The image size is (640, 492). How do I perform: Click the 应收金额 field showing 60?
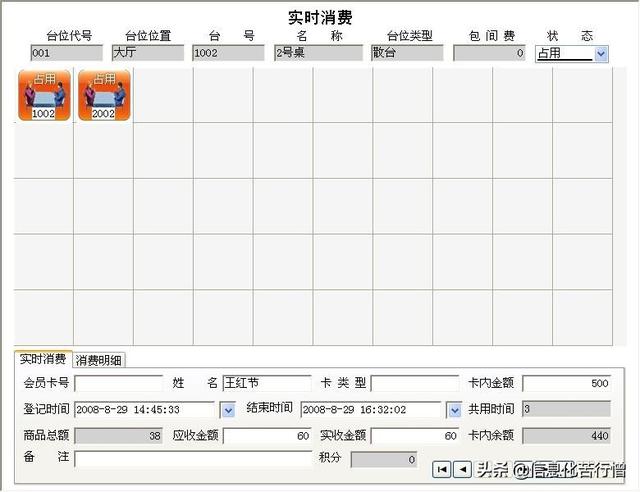coord(267,436)
